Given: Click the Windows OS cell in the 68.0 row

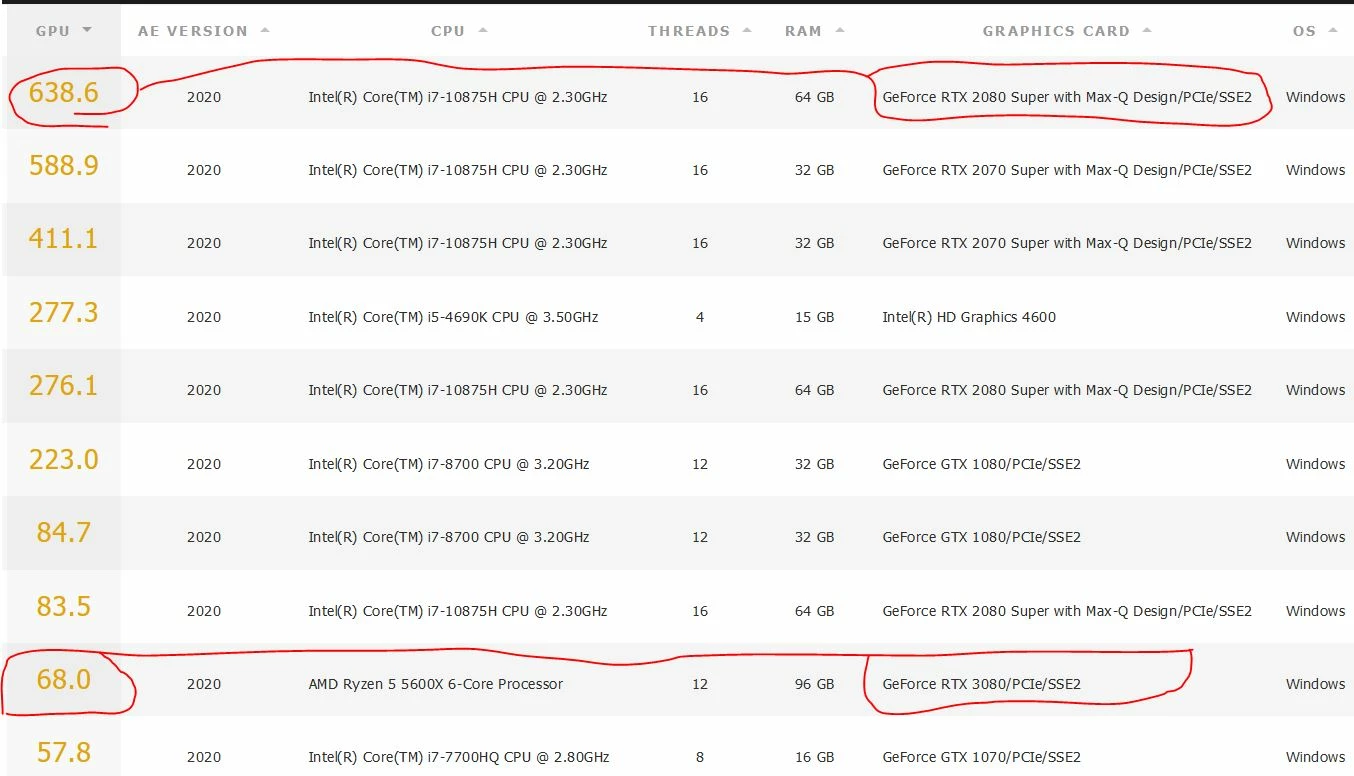Looking at the screenshot, I should 1315,684.
